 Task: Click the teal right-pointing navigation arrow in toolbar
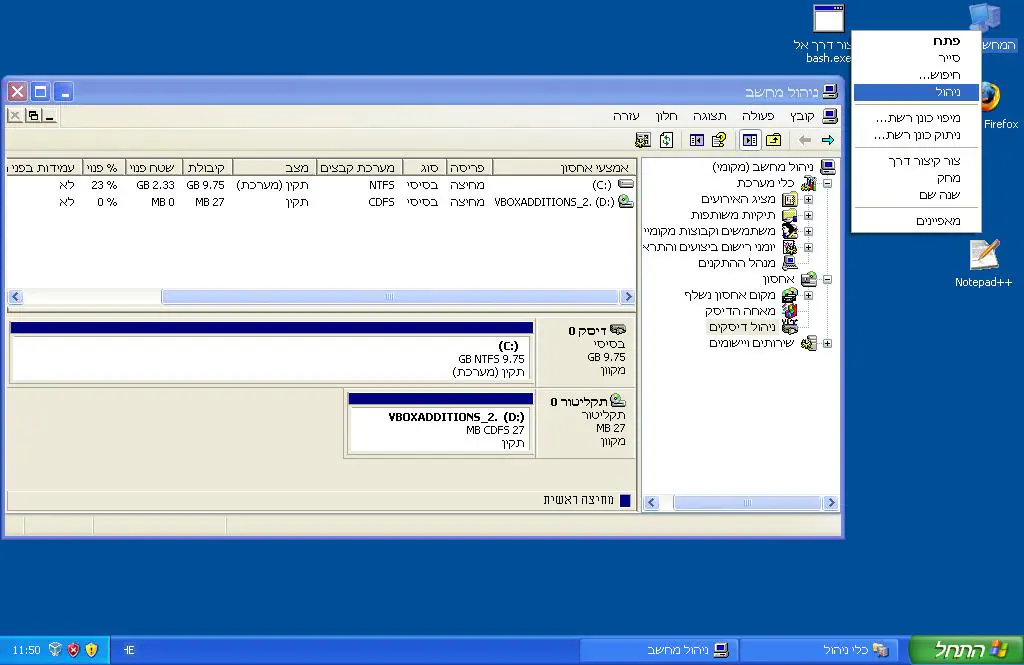click(827, 140)
